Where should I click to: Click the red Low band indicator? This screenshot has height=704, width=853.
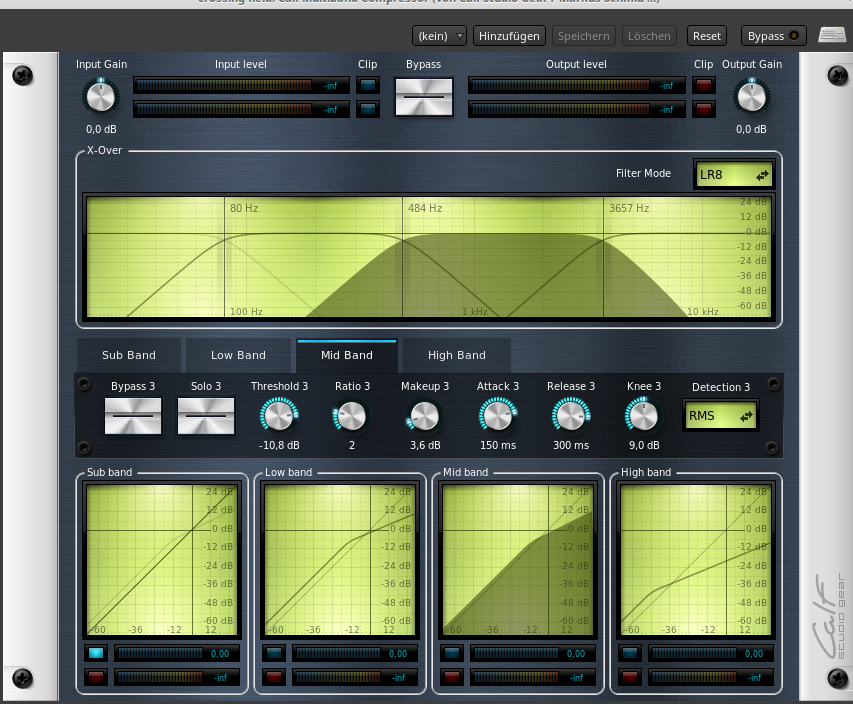point(274,677)
